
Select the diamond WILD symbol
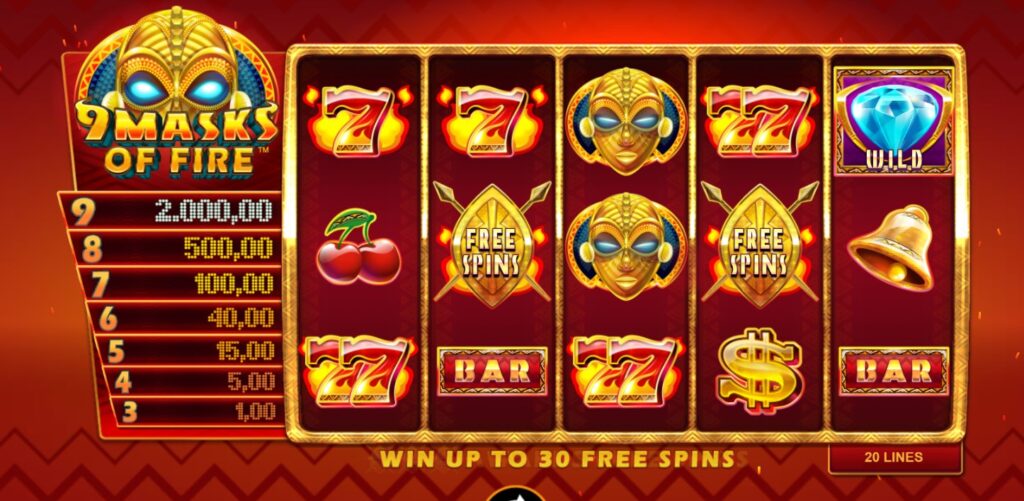coord(893,121)
